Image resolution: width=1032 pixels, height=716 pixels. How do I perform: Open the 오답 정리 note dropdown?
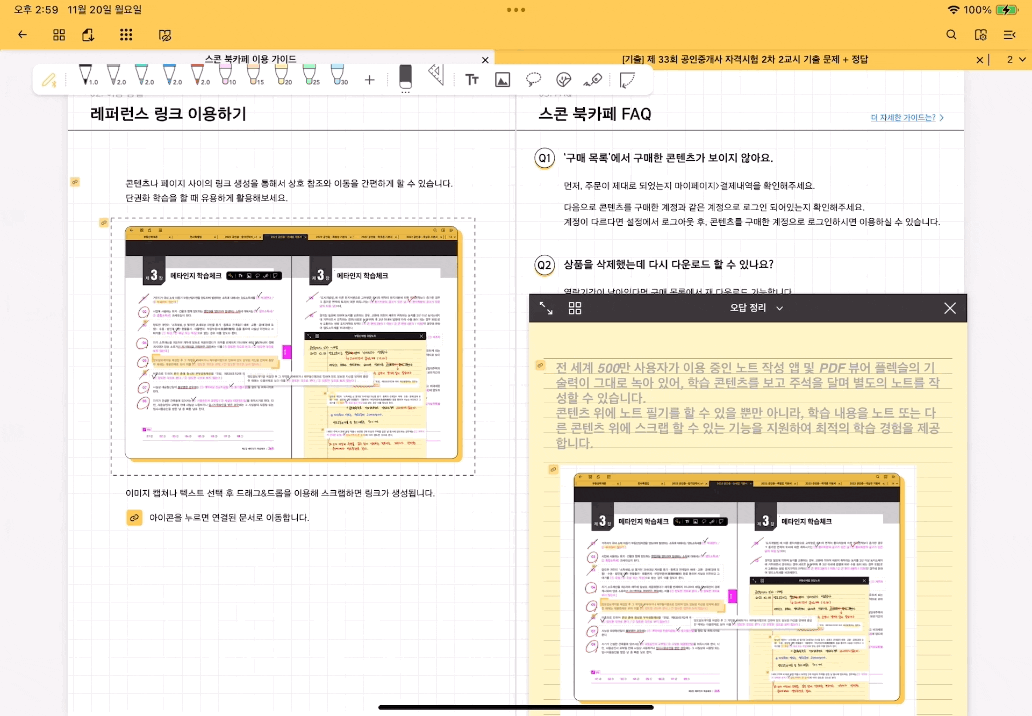coord(756,307)
